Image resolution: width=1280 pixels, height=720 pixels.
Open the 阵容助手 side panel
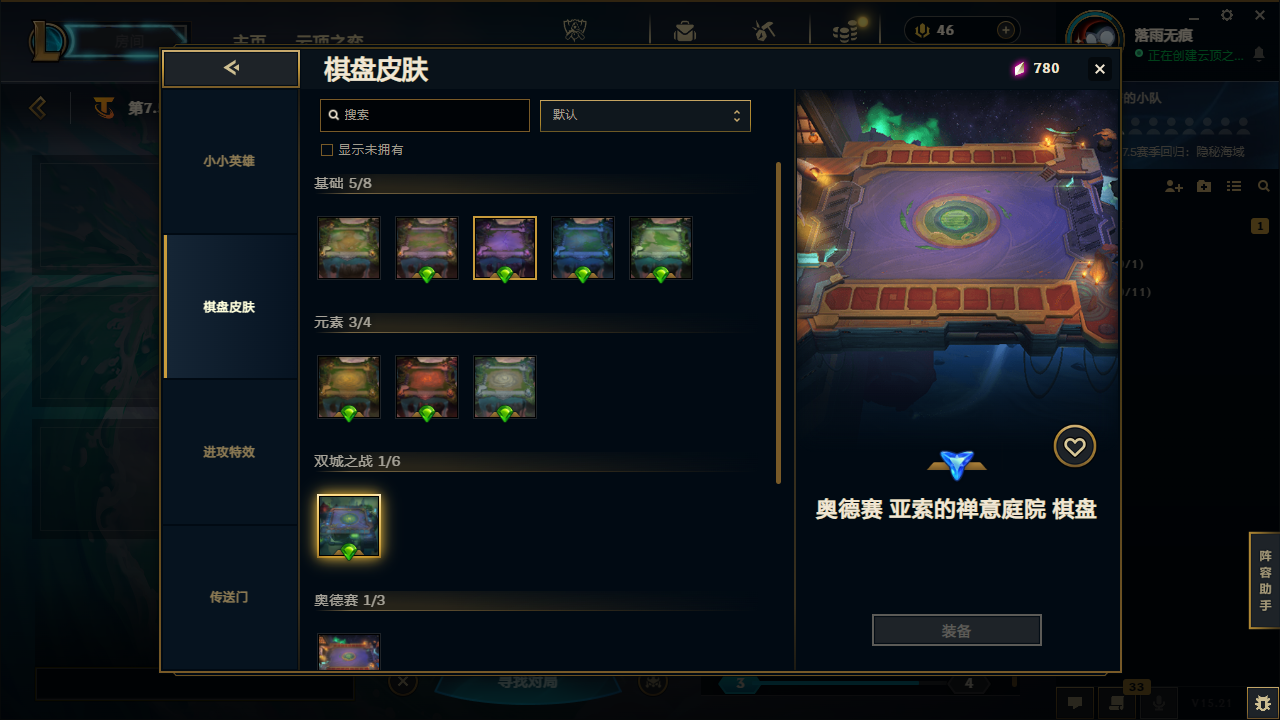point(1265,581)
